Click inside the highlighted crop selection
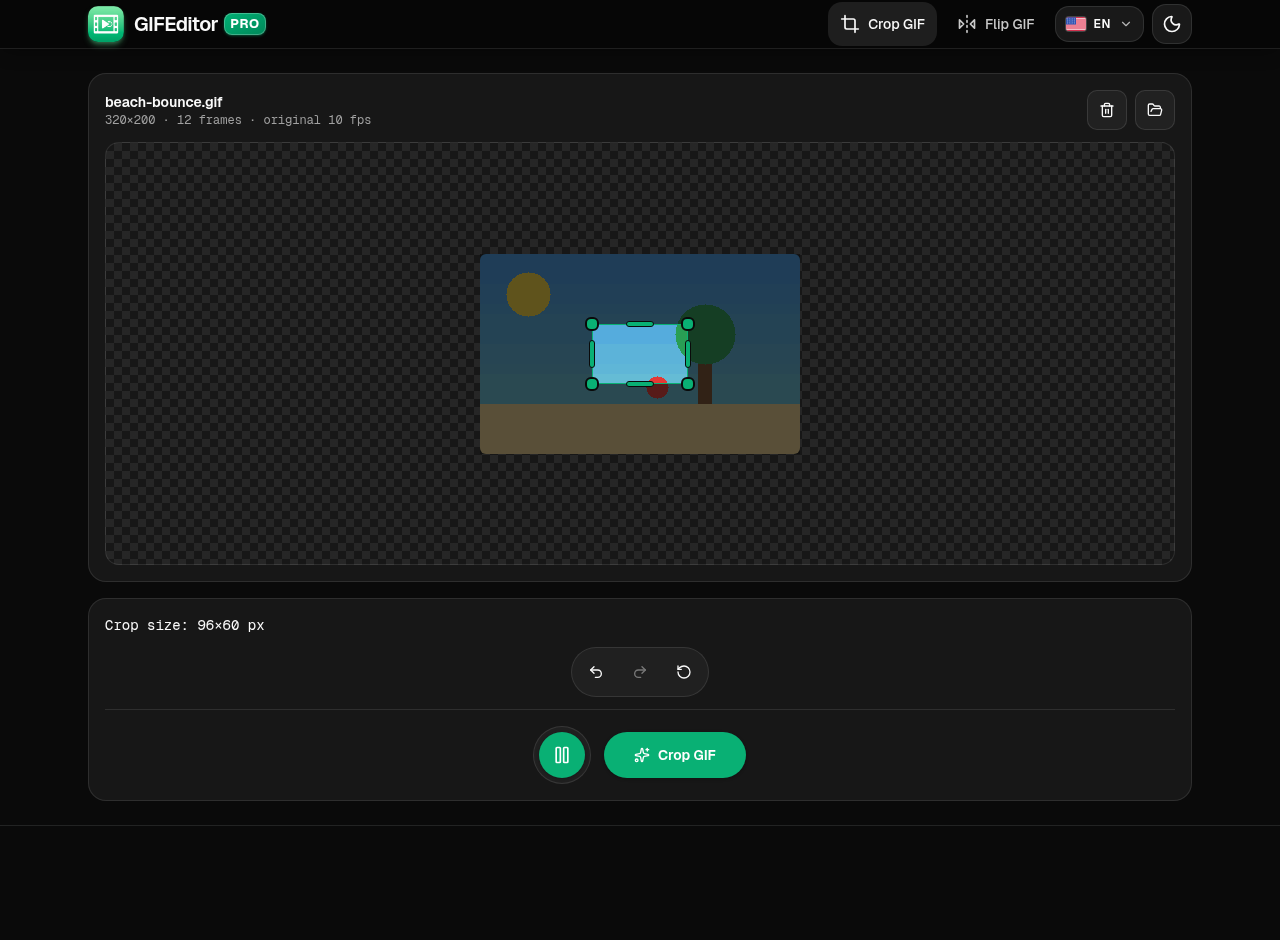 (640, 354)
